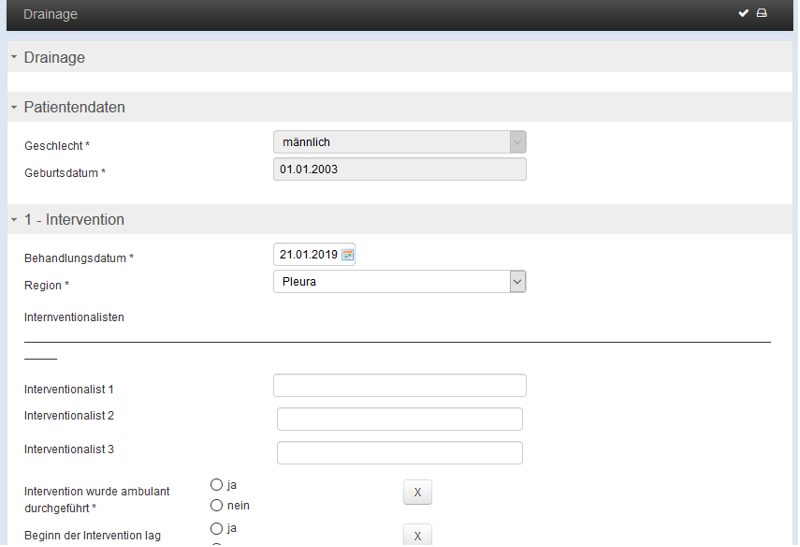Open the Geschlecht dropdown showing männlich
The height and width of the screenshot is (547, 800).
tap(399, 142)
